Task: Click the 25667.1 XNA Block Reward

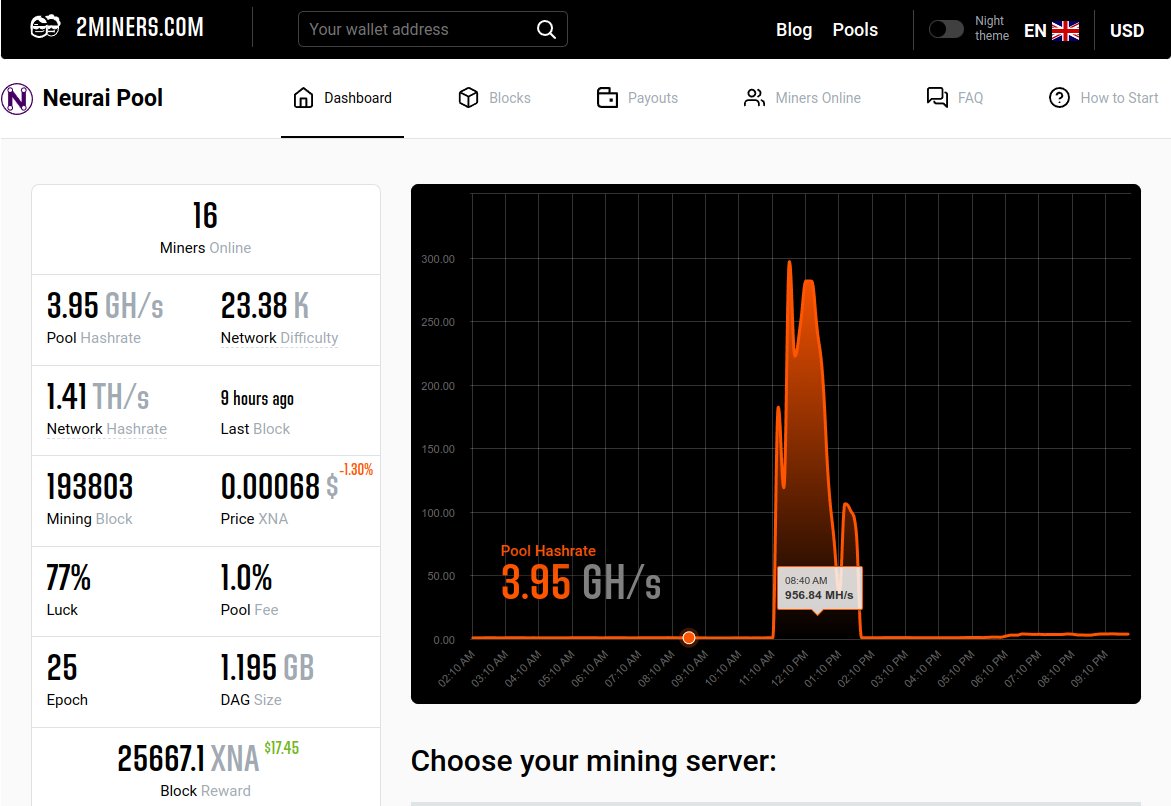Action: click(x=188, y=760)
